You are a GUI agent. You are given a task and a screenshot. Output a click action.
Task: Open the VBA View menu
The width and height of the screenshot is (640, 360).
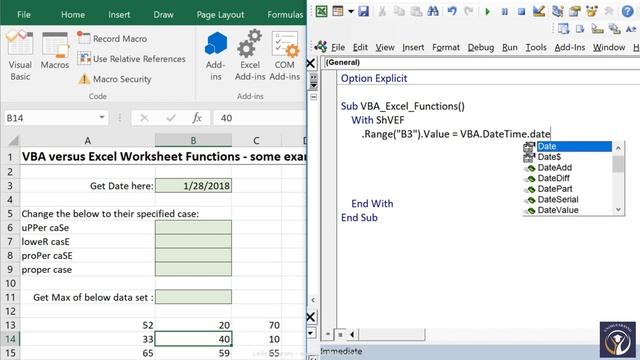point(385,47)
